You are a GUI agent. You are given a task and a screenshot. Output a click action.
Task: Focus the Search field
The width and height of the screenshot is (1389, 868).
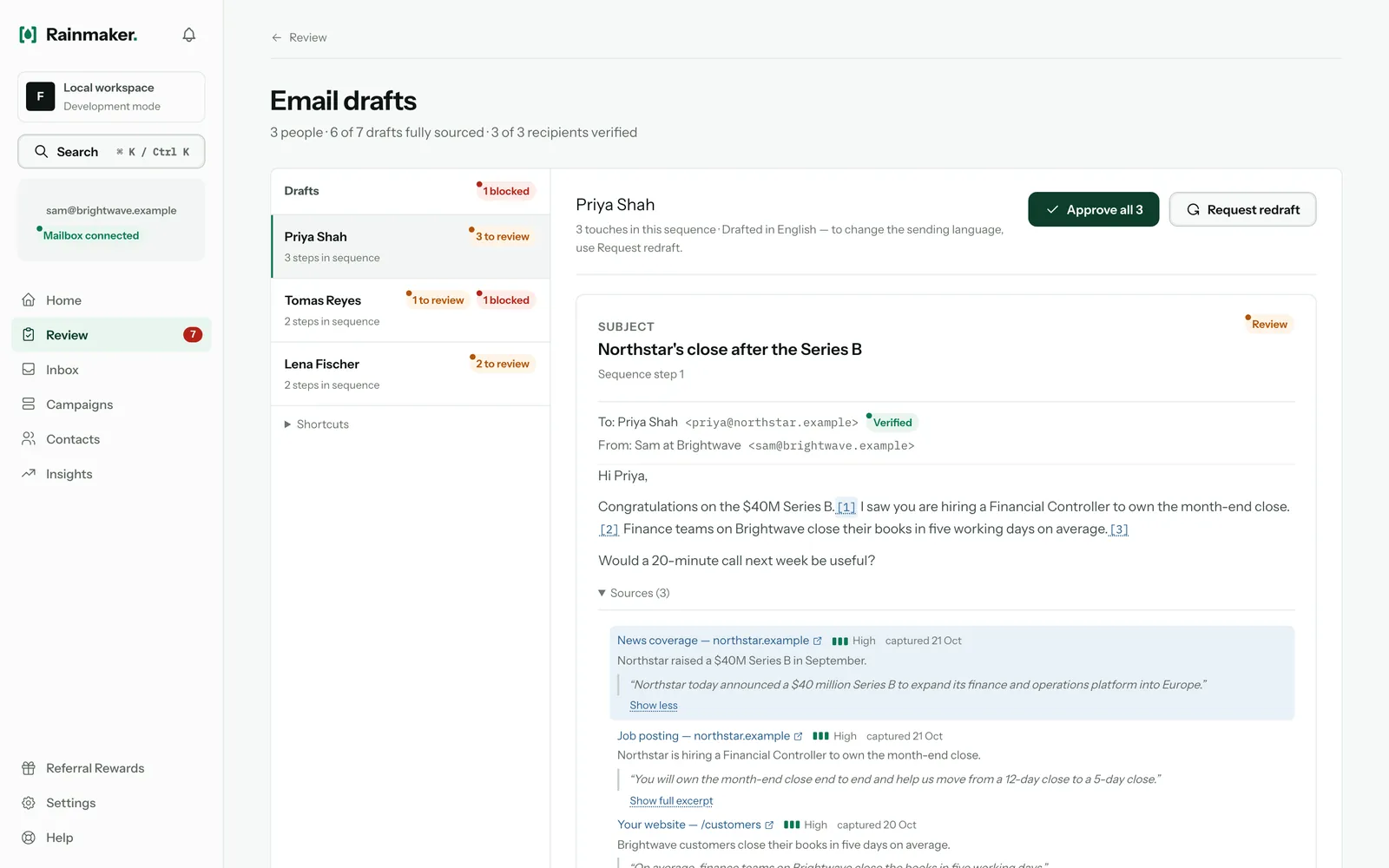111,151
